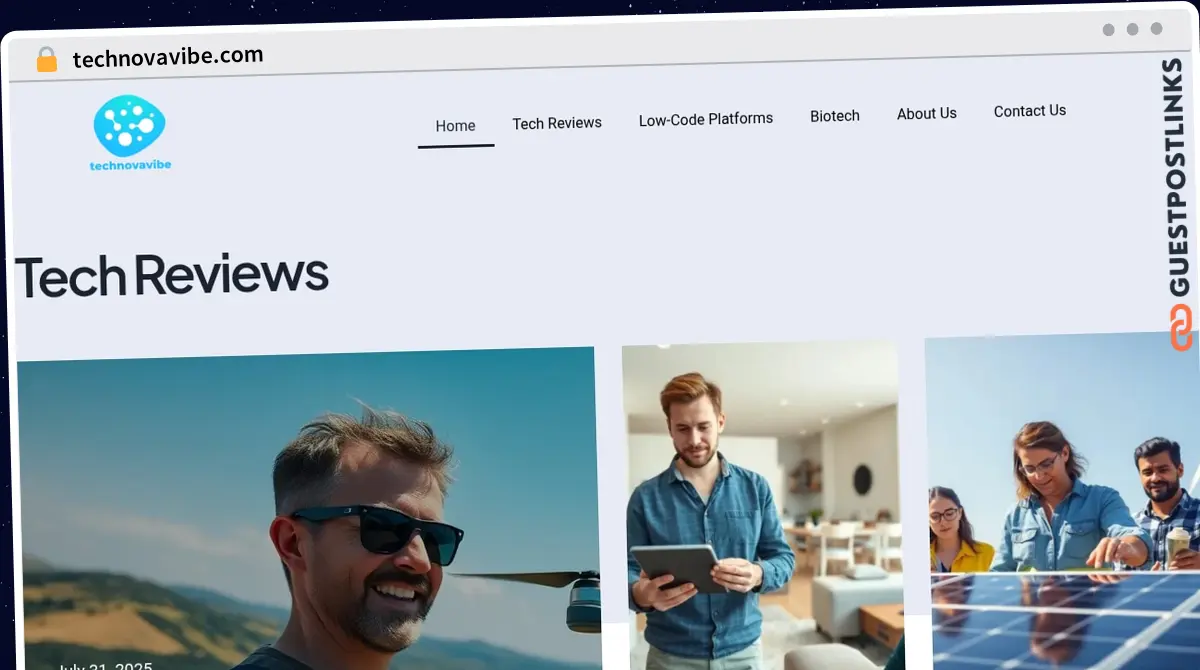Open the technovavibe logo

pos(130,134)
